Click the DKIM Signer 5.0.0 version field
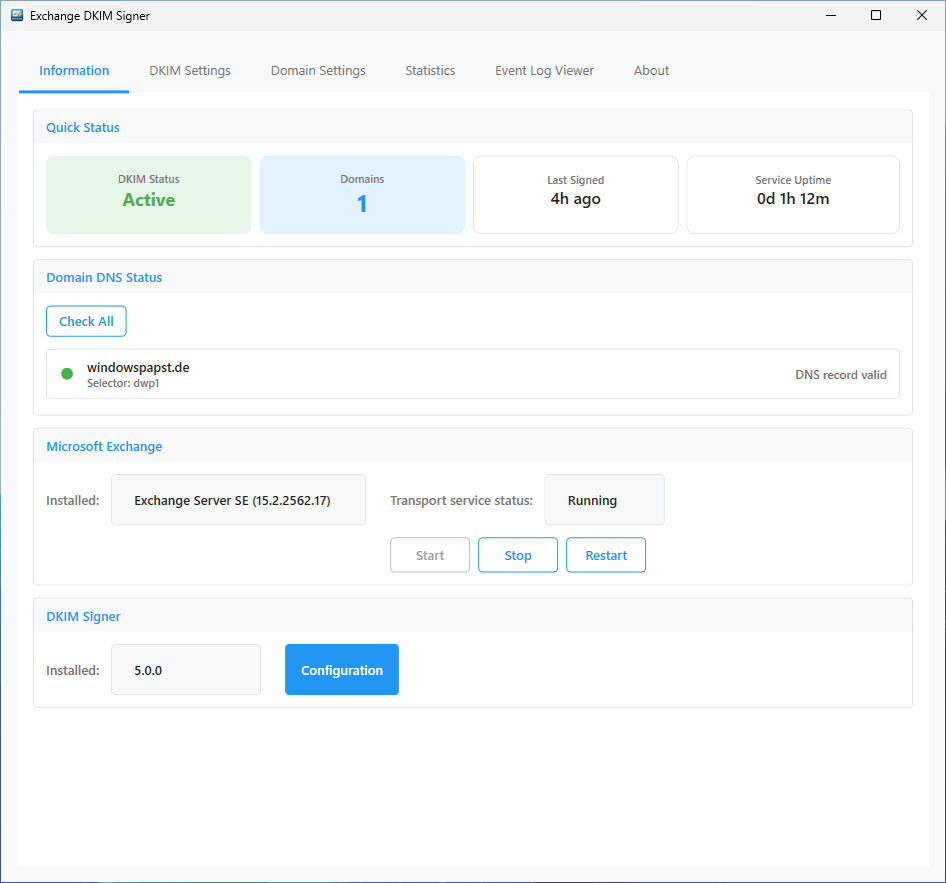 (186, 670)
